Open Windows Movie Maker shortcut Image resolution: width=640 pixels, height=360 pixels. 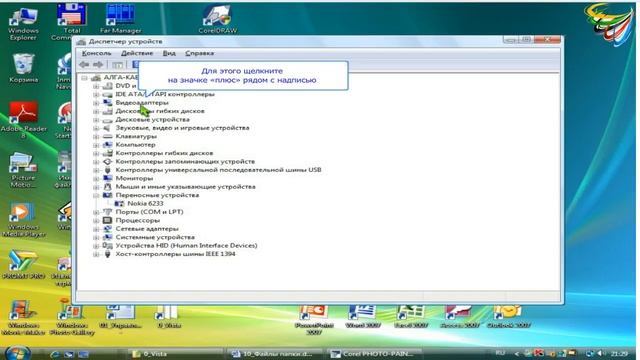point(23,317)
